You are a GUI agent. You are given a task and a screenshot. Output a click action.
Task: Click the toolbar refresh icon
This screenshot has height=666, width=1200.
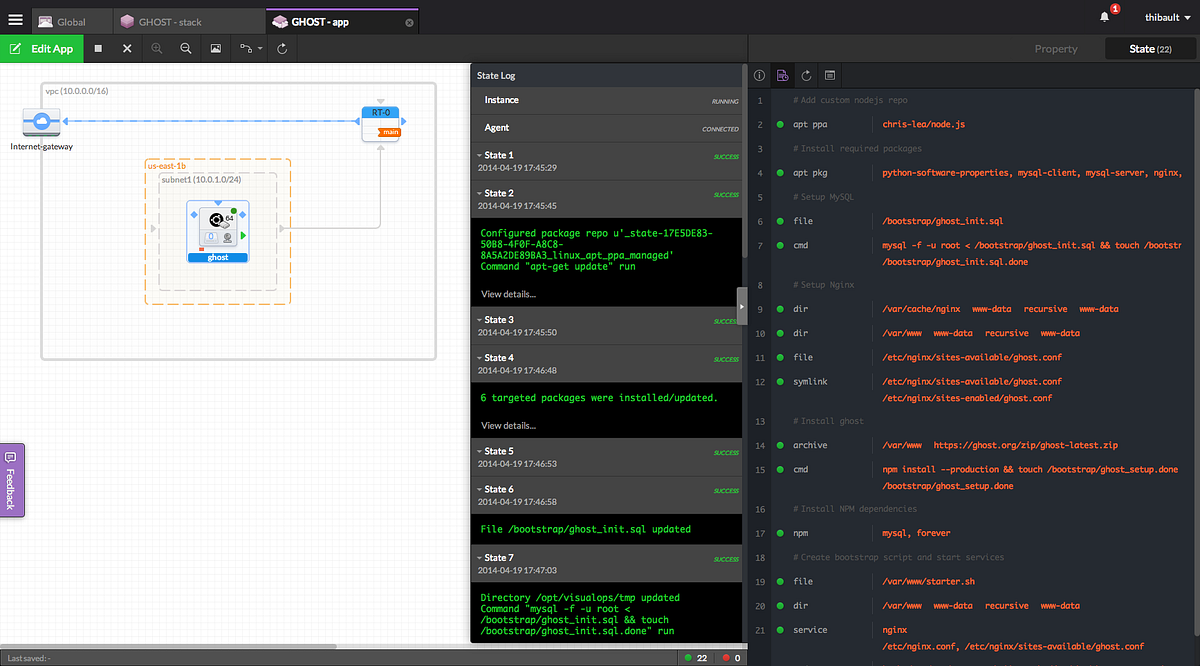tap(282, 48)
